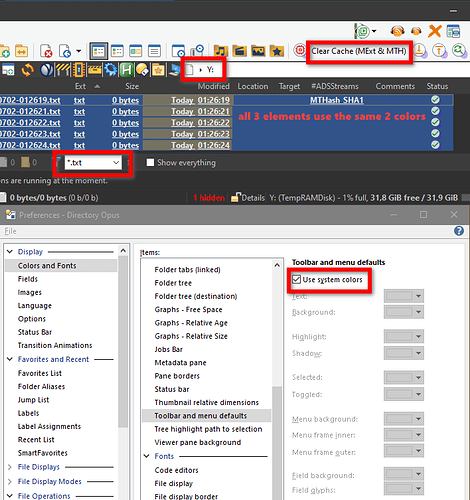The height and width of the screenshot is (500, 470).
Task: Expand the File Displays category
Action: pos(10,467)
